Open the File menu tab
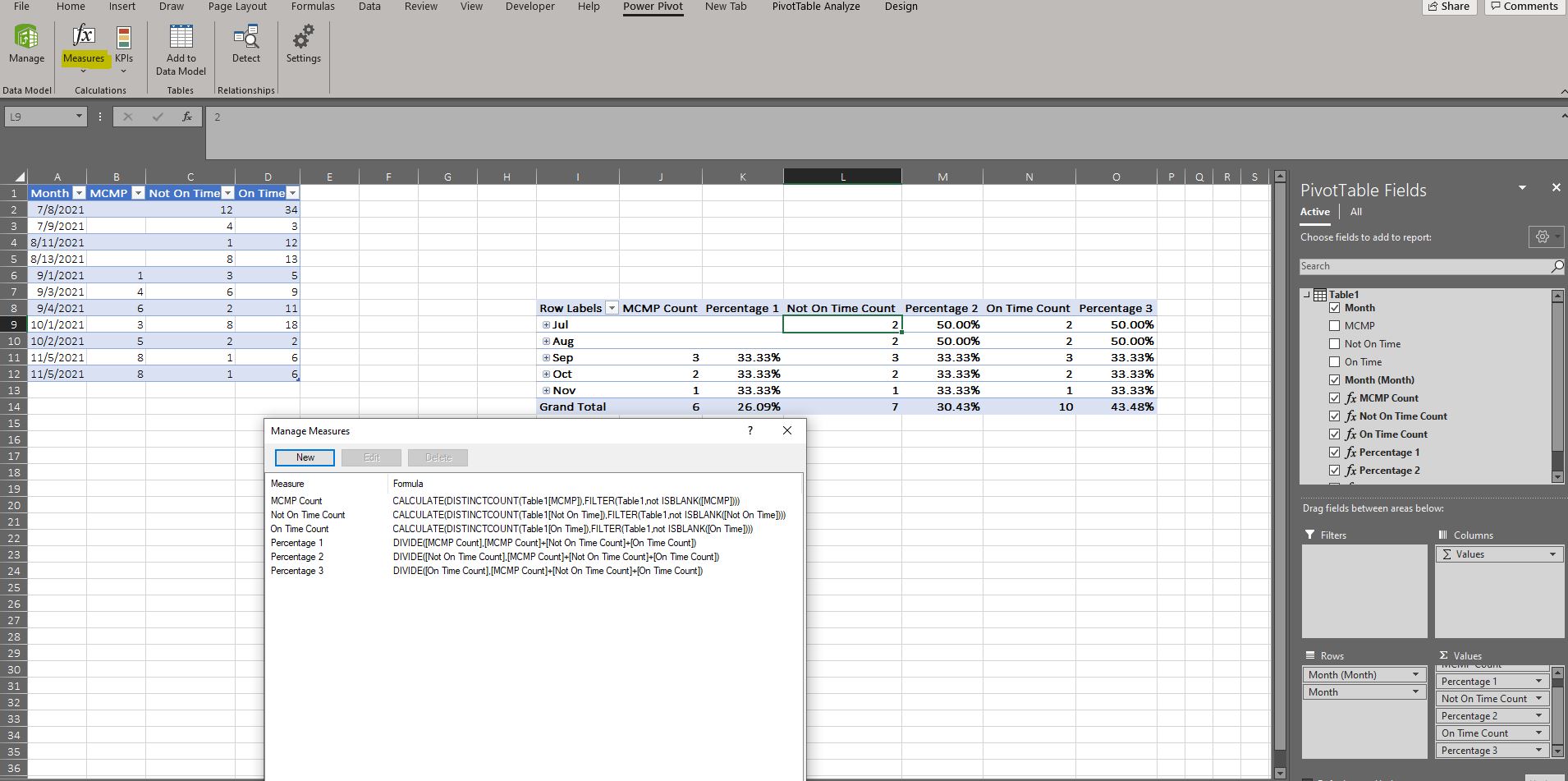 [x=22, y=7]
